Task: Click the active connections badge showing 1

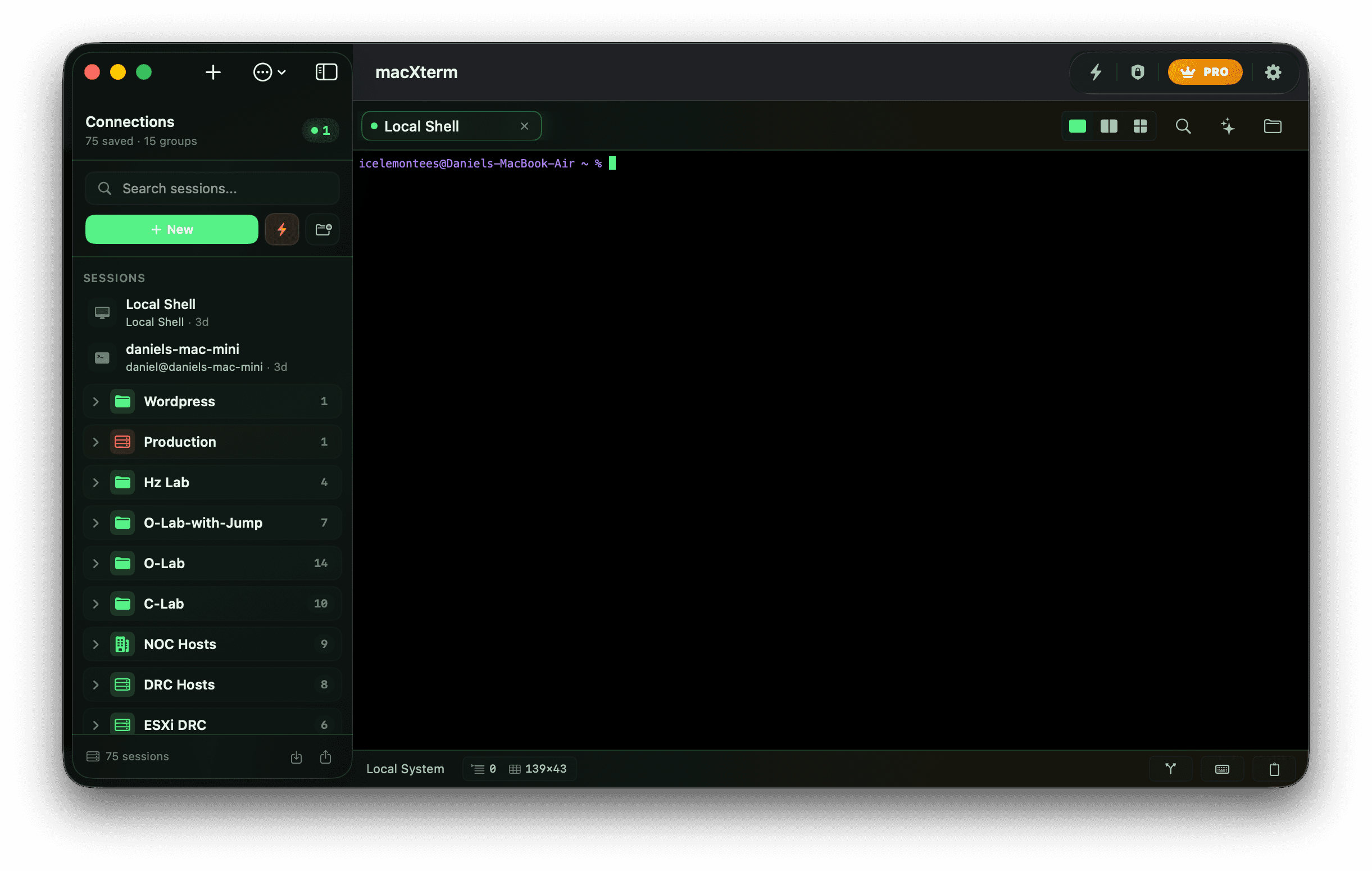Action: coord(321,130)
